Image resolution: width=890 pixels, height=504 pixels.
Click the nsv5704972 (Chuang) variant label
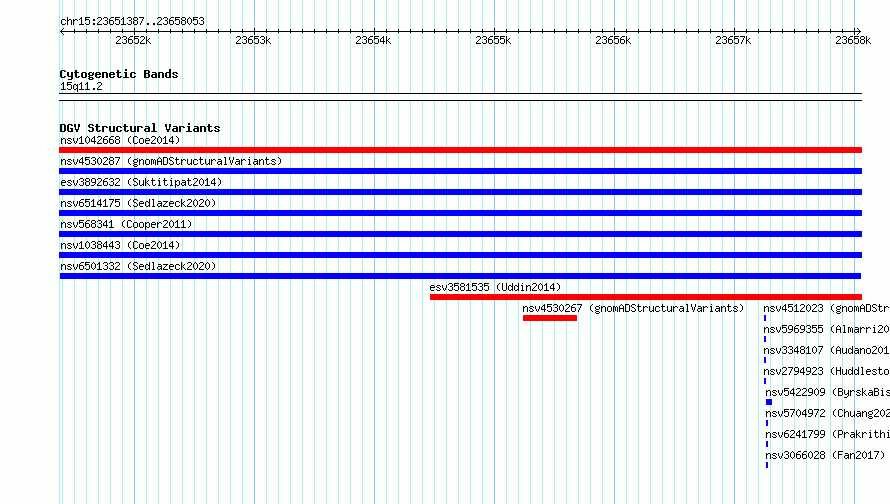tap(827, 413)
